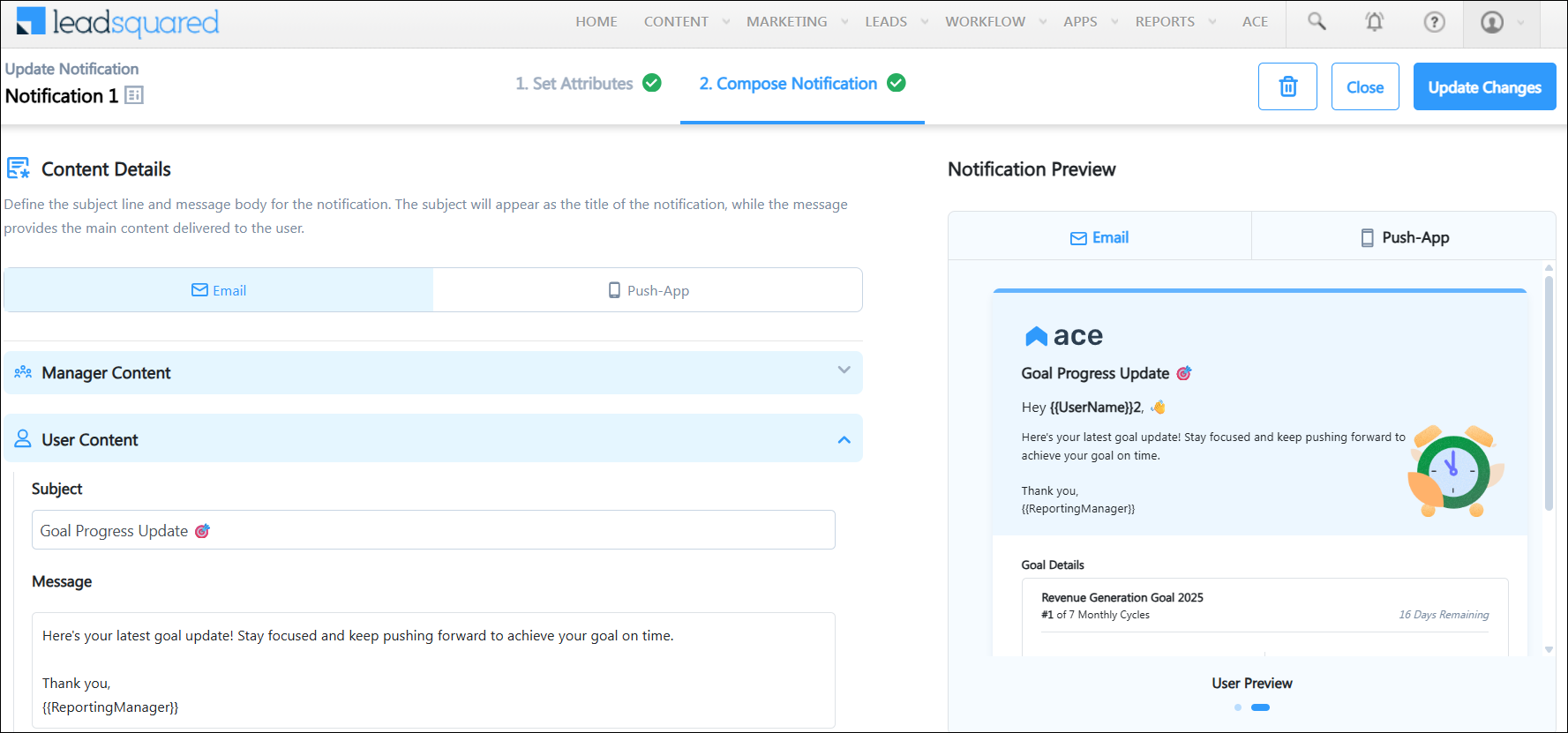Open the user profile avatar icon
The width and height of the screenshot is (1568, 733).
pyautogui.click(x=1492, y=22)
